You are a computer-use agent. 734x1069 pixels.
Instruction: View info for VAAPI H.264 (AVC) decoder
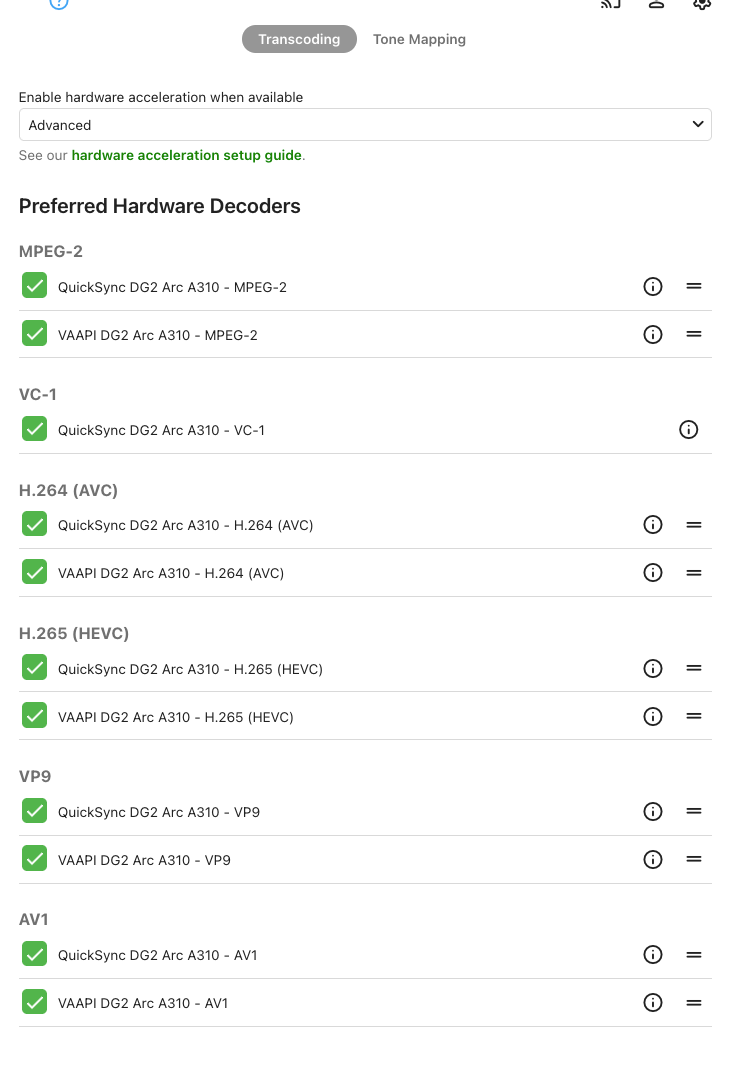pos(652,573)
